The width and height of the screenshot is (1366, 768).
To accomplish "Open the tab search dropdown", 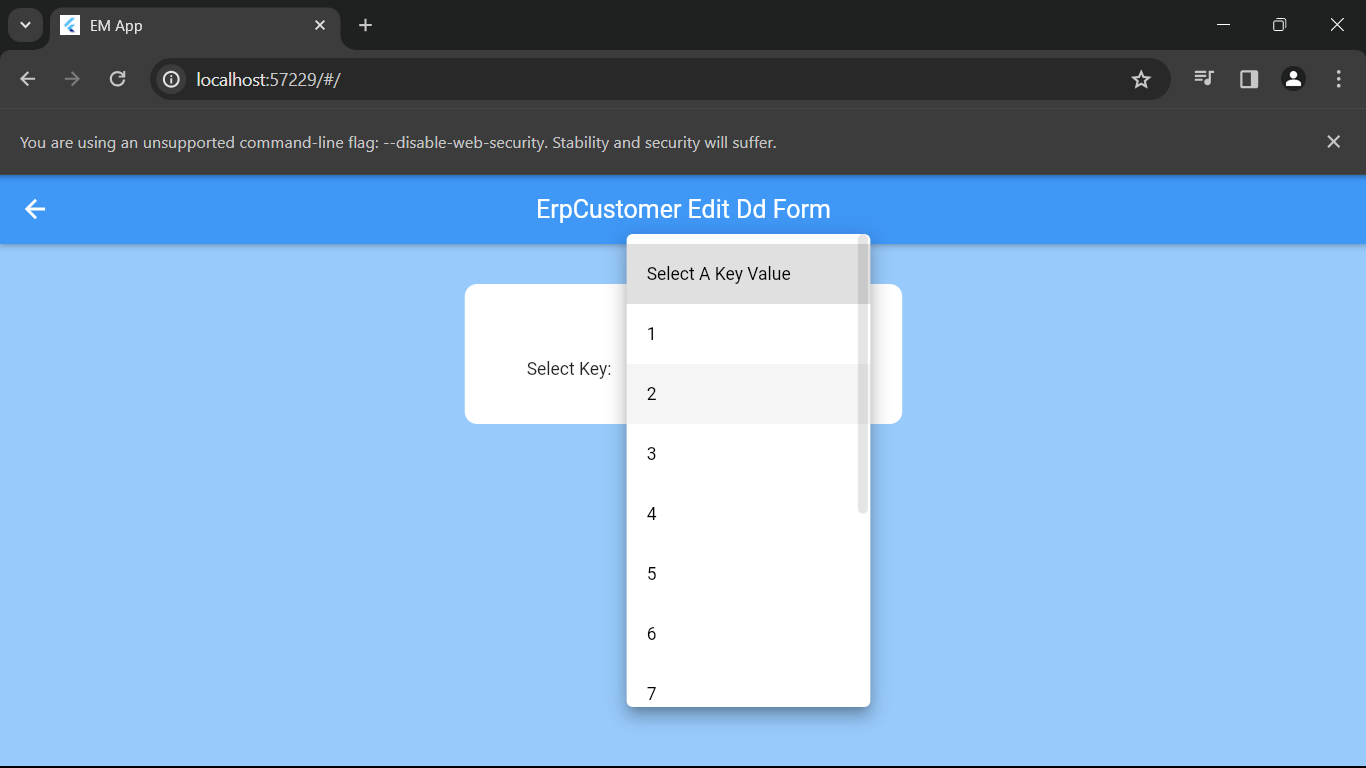I will pos(25,25).
